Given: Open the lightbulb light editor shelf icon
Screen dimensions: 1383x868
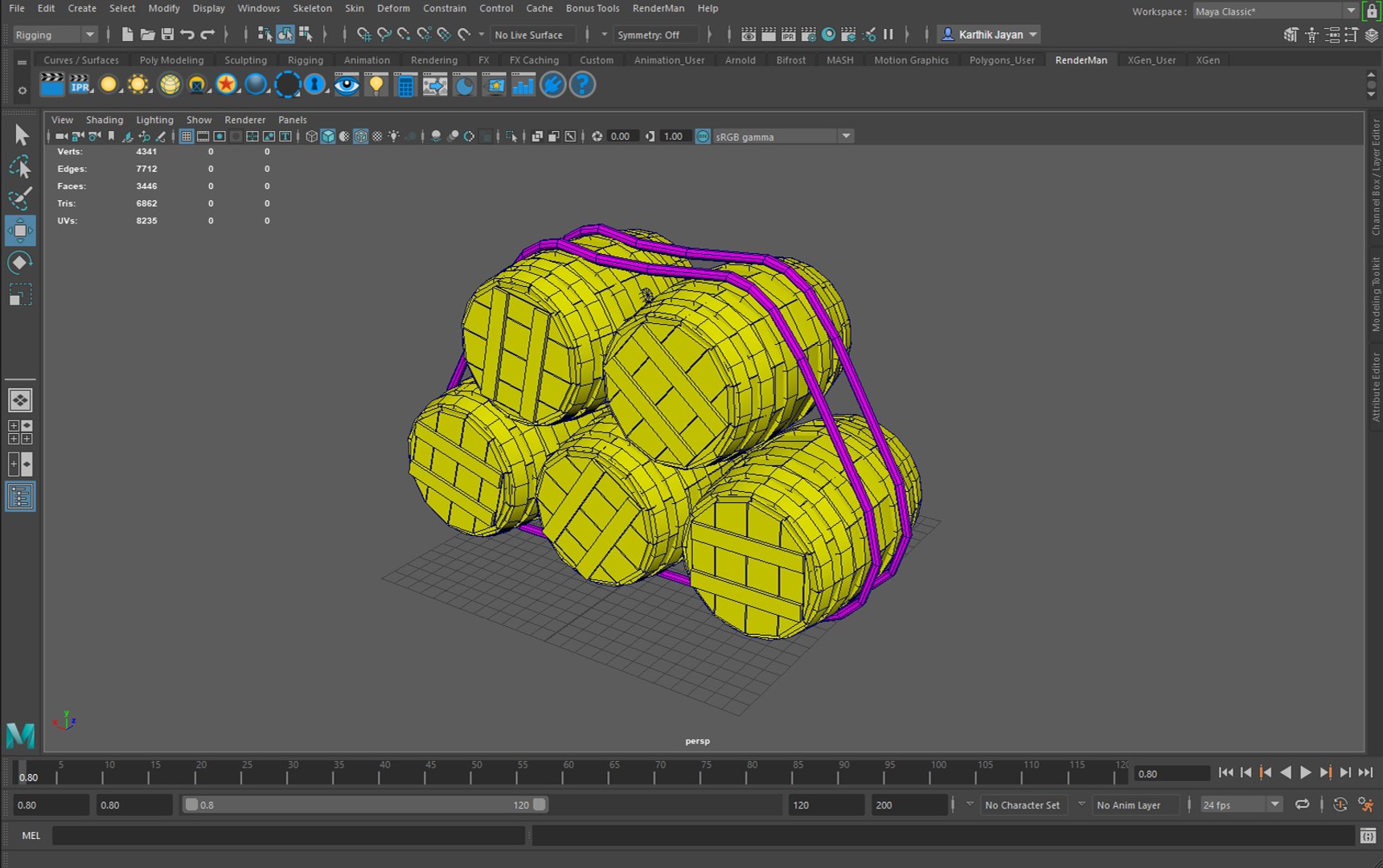Looking at the screenshot, I should pyautogui.click(x=376, y=84).
